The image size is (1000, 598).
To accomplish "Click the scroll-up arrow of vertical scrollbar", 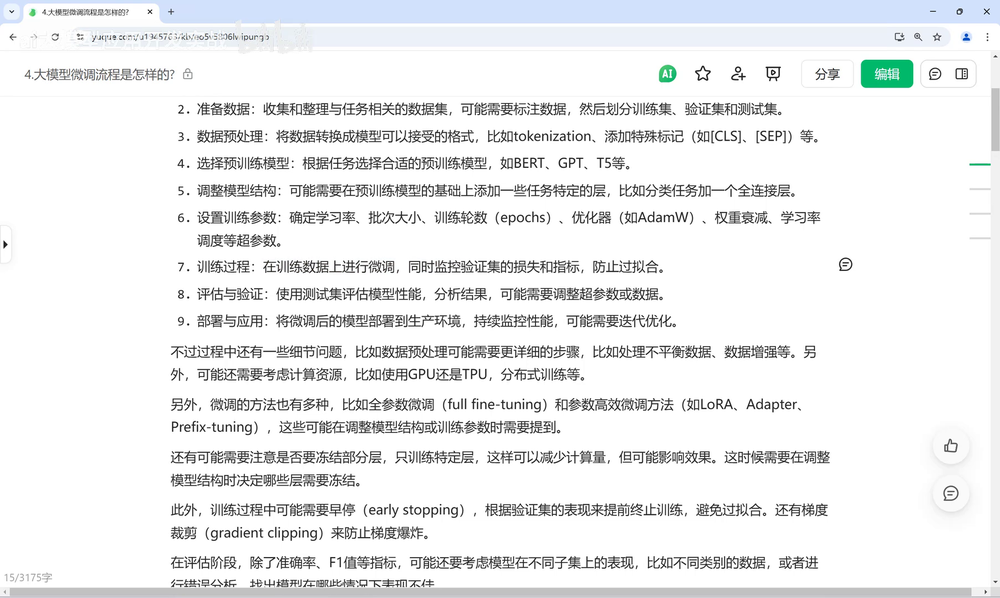I will tap(995, 56).
